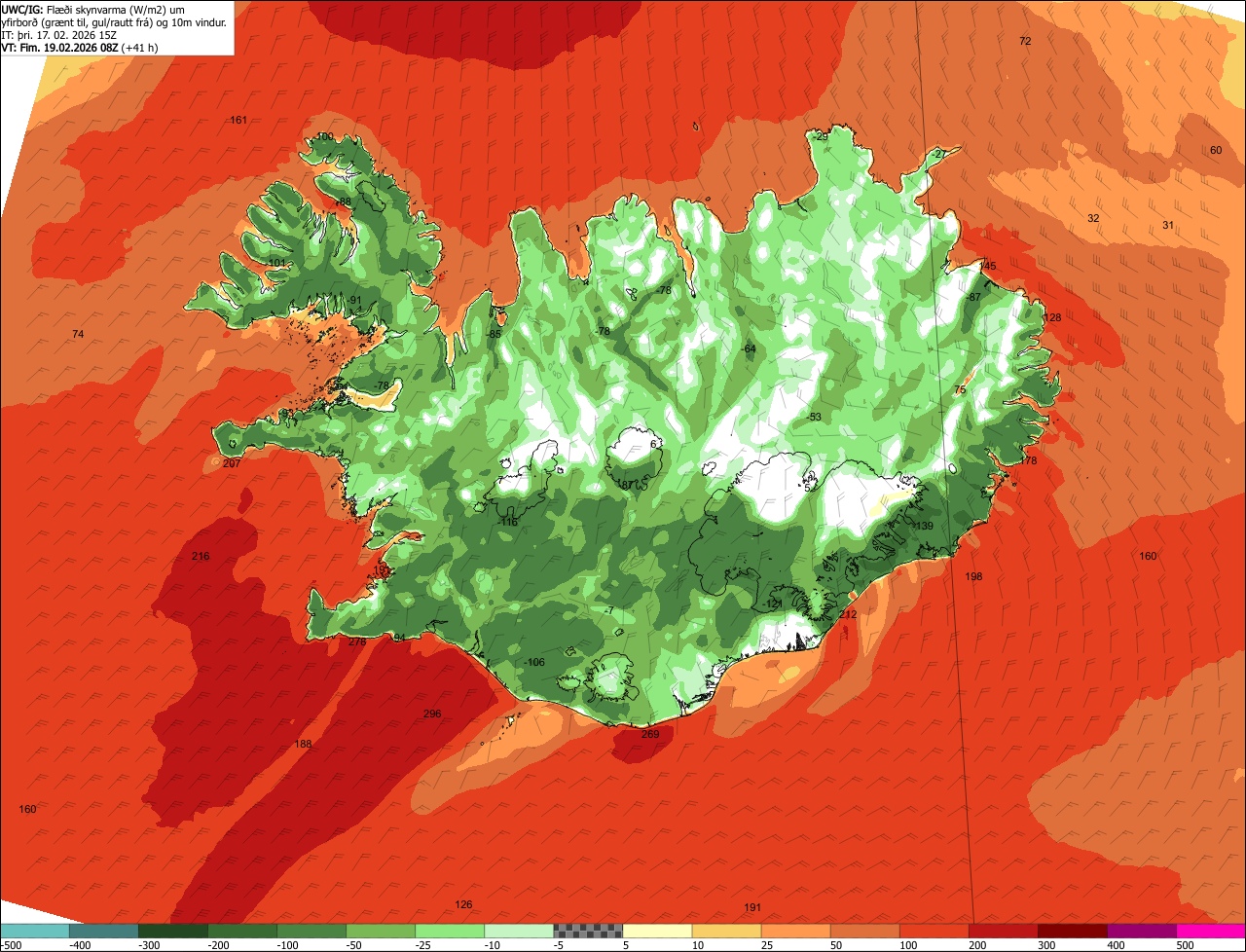Click the map value 94
The height and width of the screenshot is (952, 1246).
coord(399,638)
